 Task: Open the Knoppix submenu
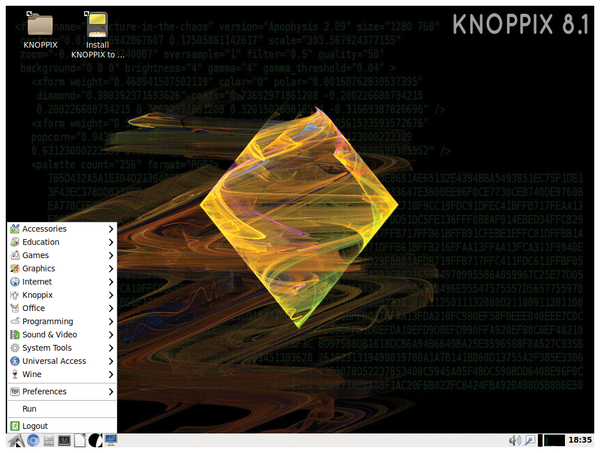click(x=62, y=295)
